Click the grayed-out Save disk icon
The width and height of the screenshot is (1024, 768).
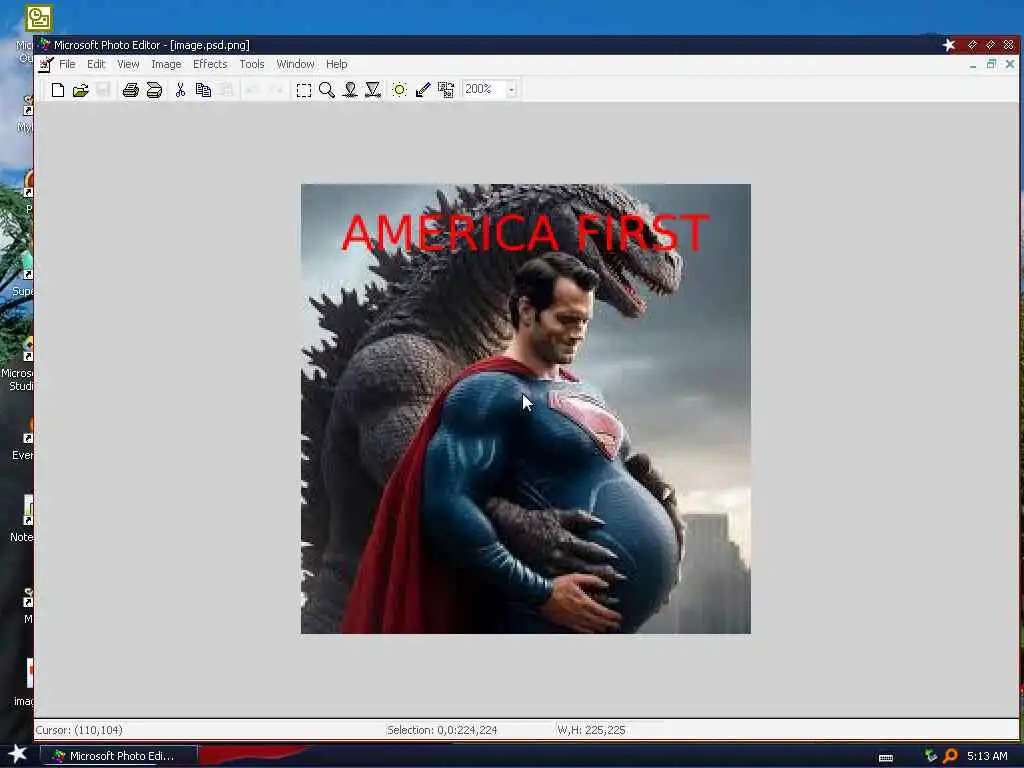coord(103,90)
